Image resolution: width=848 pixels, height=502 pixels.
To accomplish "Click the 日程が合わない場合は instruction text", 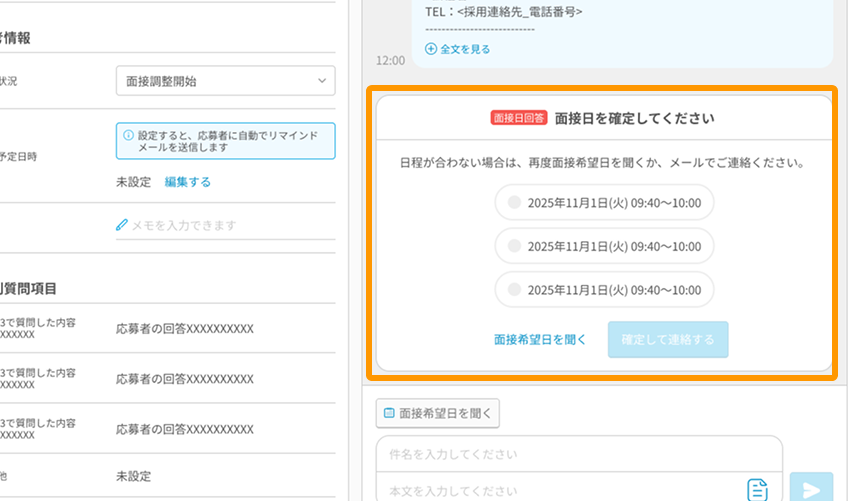I will (x=602, y=163).
